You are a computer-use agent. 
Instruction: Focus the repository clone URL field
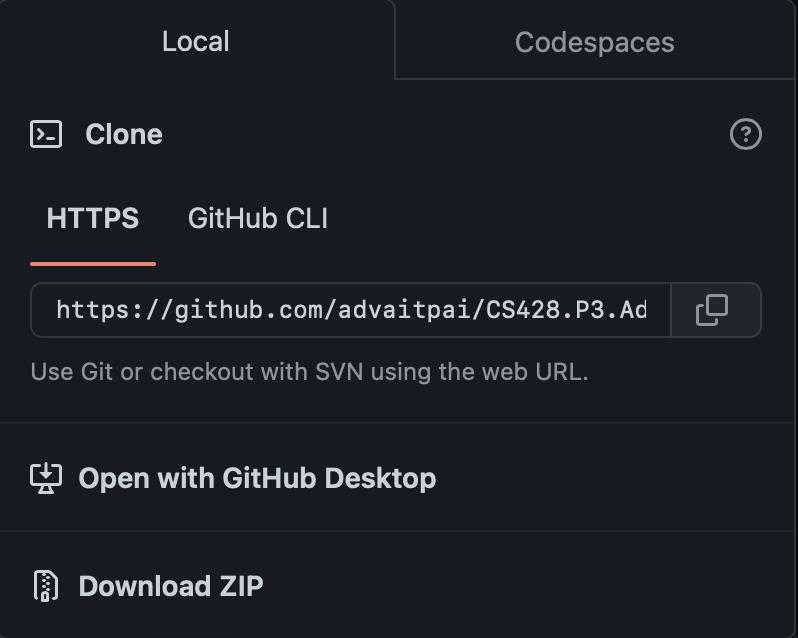[x=351, y=310]
